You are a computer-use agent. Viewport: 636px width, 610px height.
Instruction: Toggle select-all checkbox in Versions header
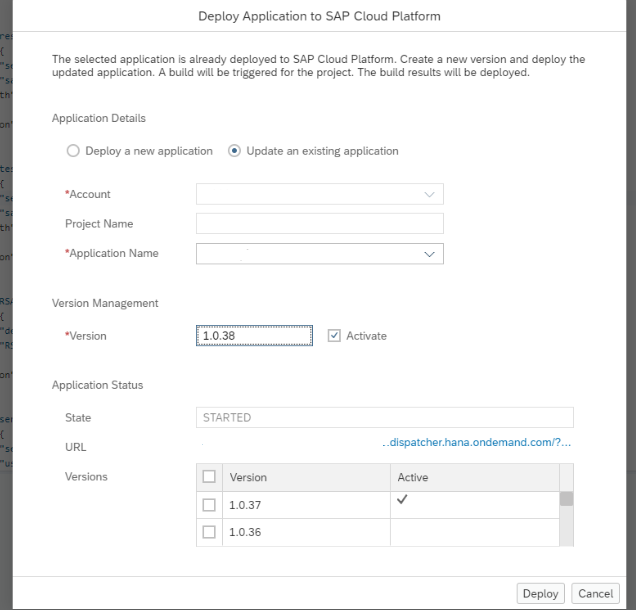coord(209,477)
